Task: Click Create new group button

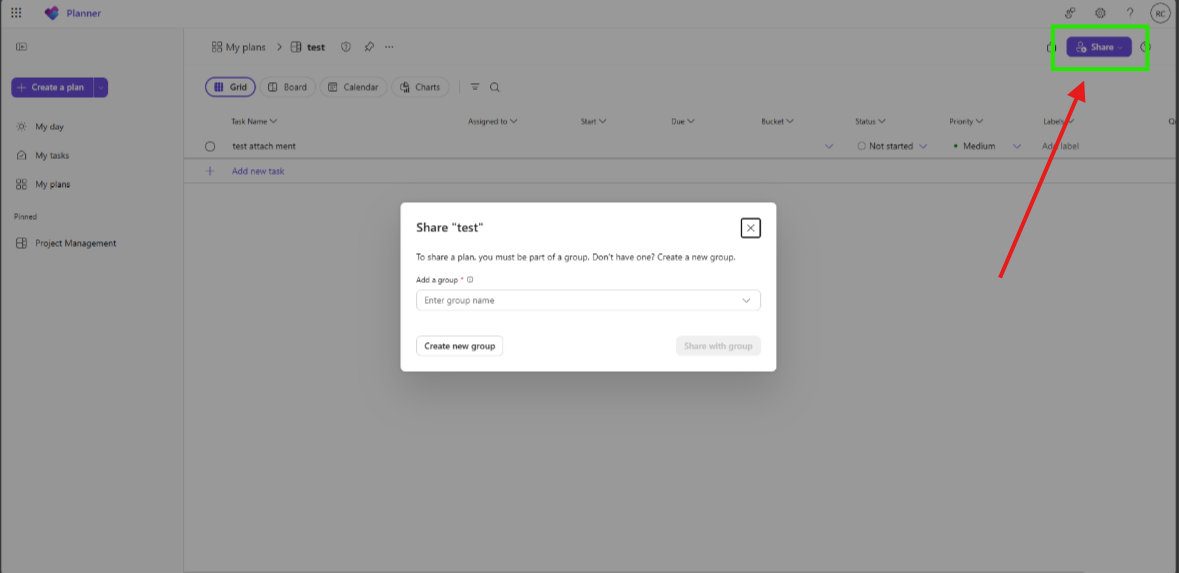Action: (459, 346)
